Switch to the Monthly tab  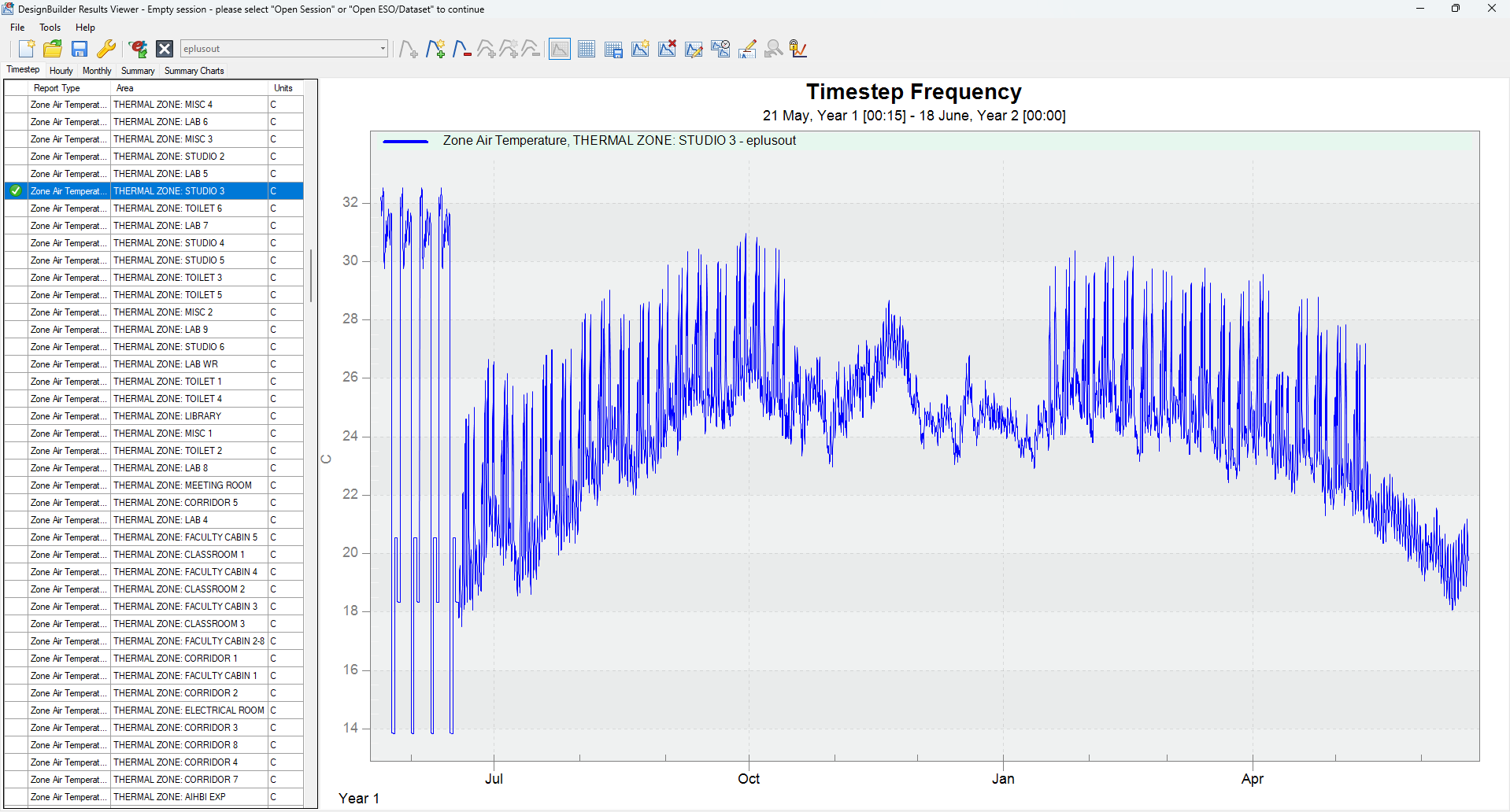(x=97, y=71)
